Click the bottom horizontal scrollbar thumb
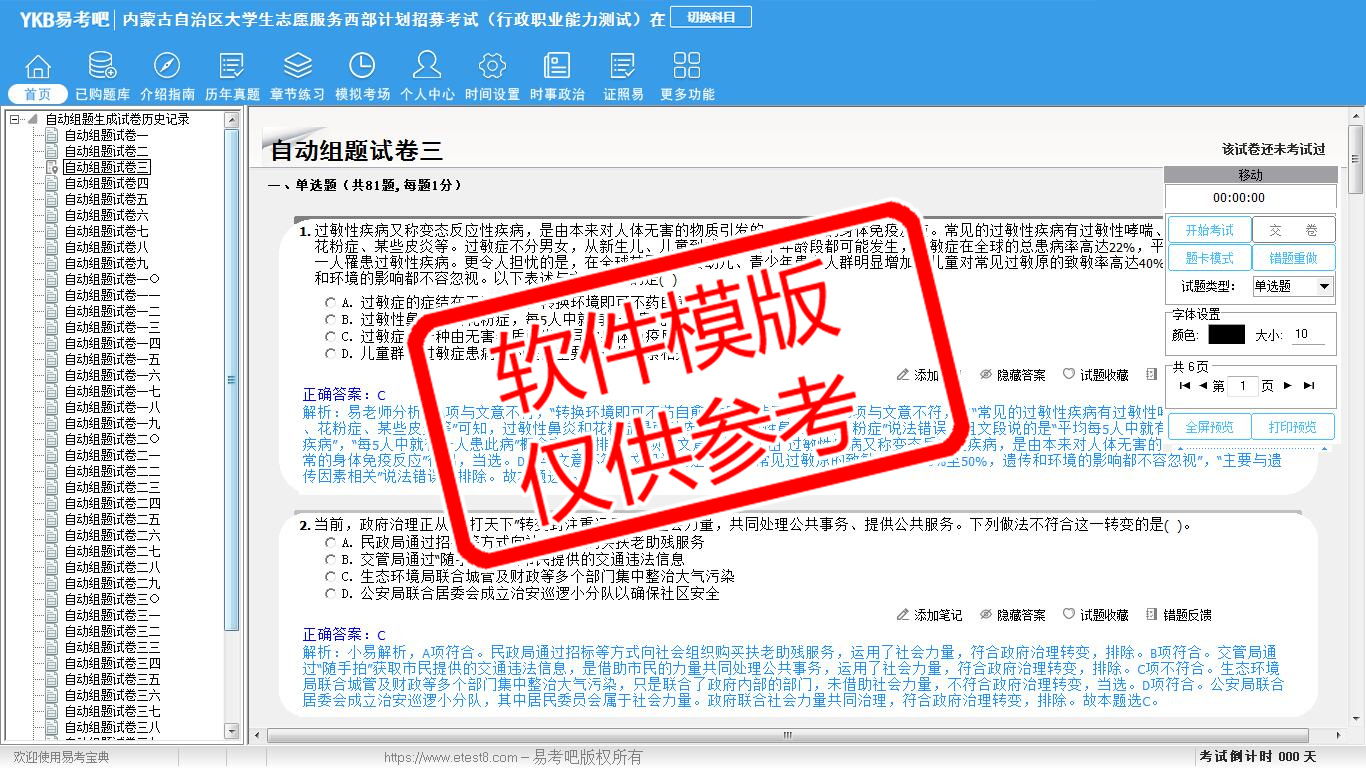Viewport: 1366px width, 768px height. [787, 736]
